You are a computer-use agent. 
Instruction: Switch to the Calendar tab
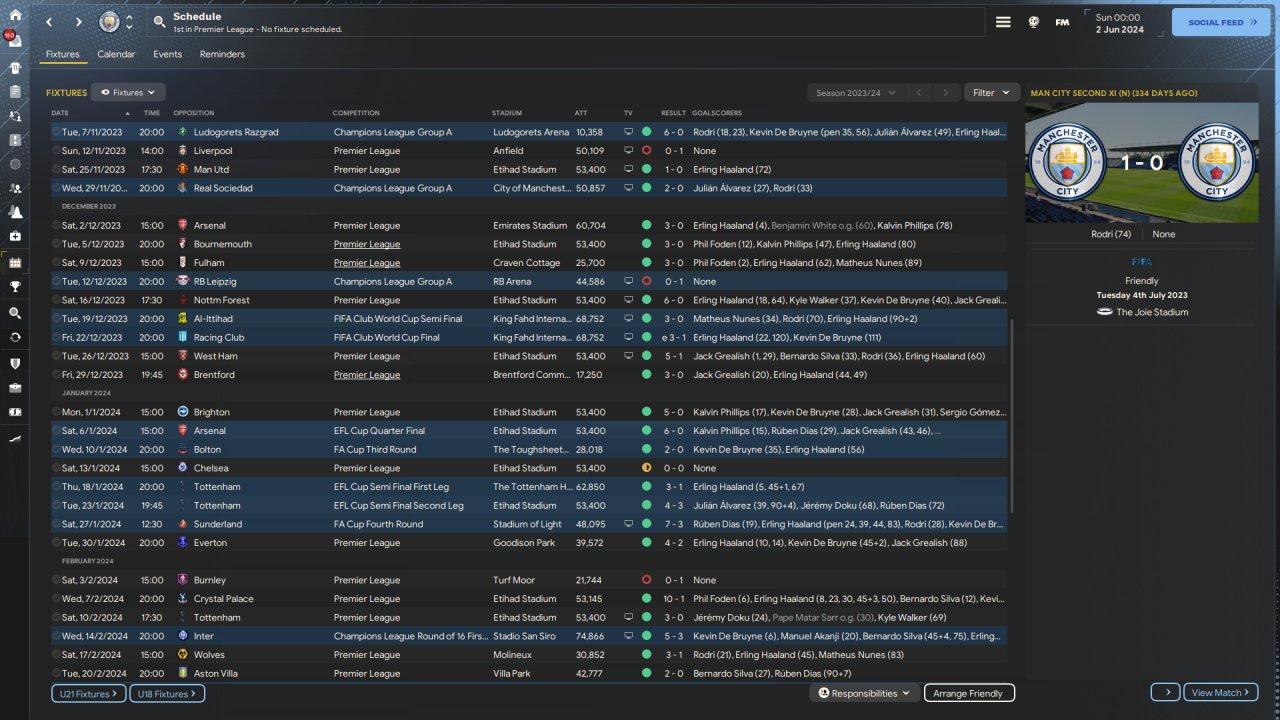click(x=116, y=54)
